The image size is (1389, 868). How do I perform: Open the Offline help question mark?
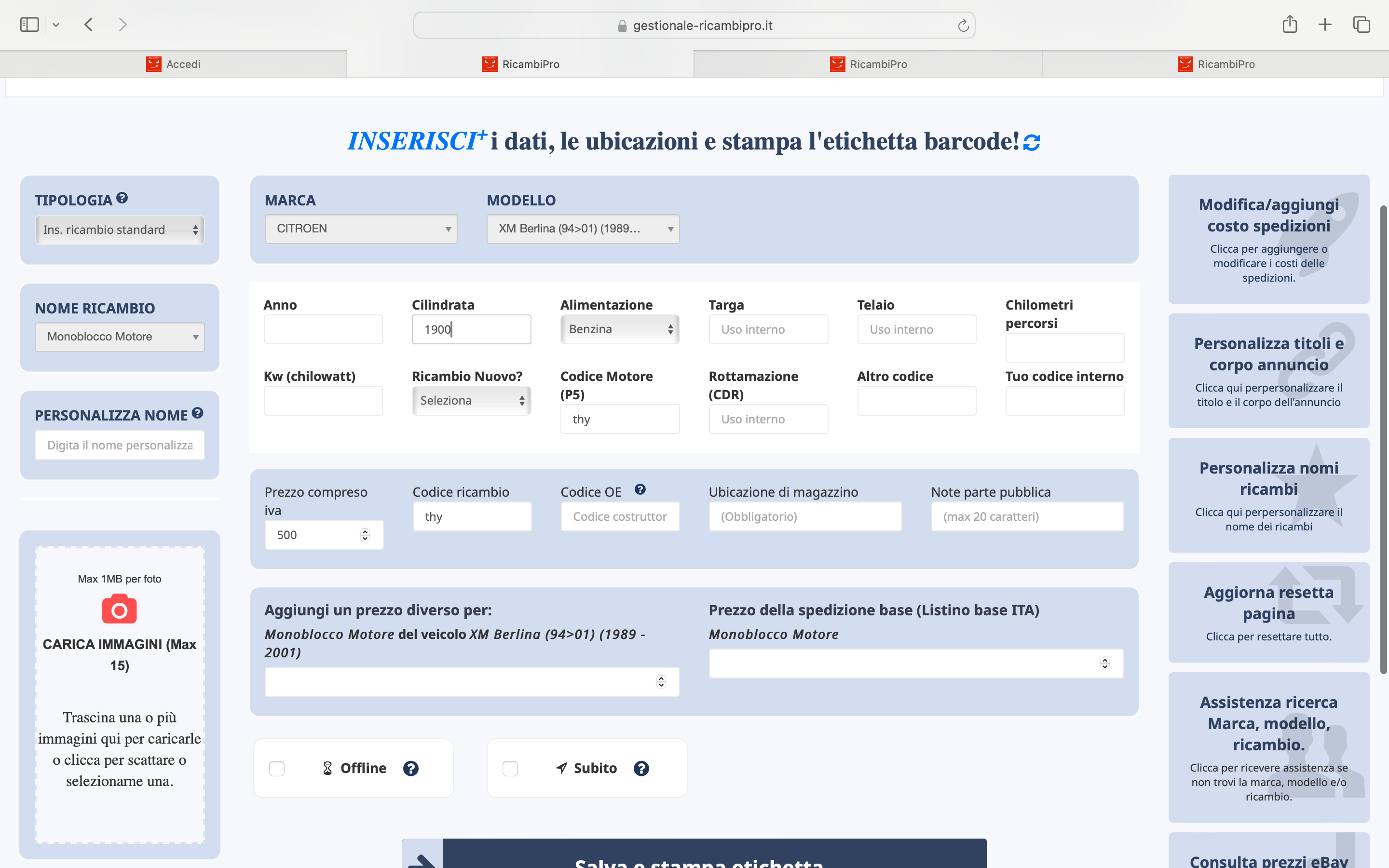click(x=410, y=768)
